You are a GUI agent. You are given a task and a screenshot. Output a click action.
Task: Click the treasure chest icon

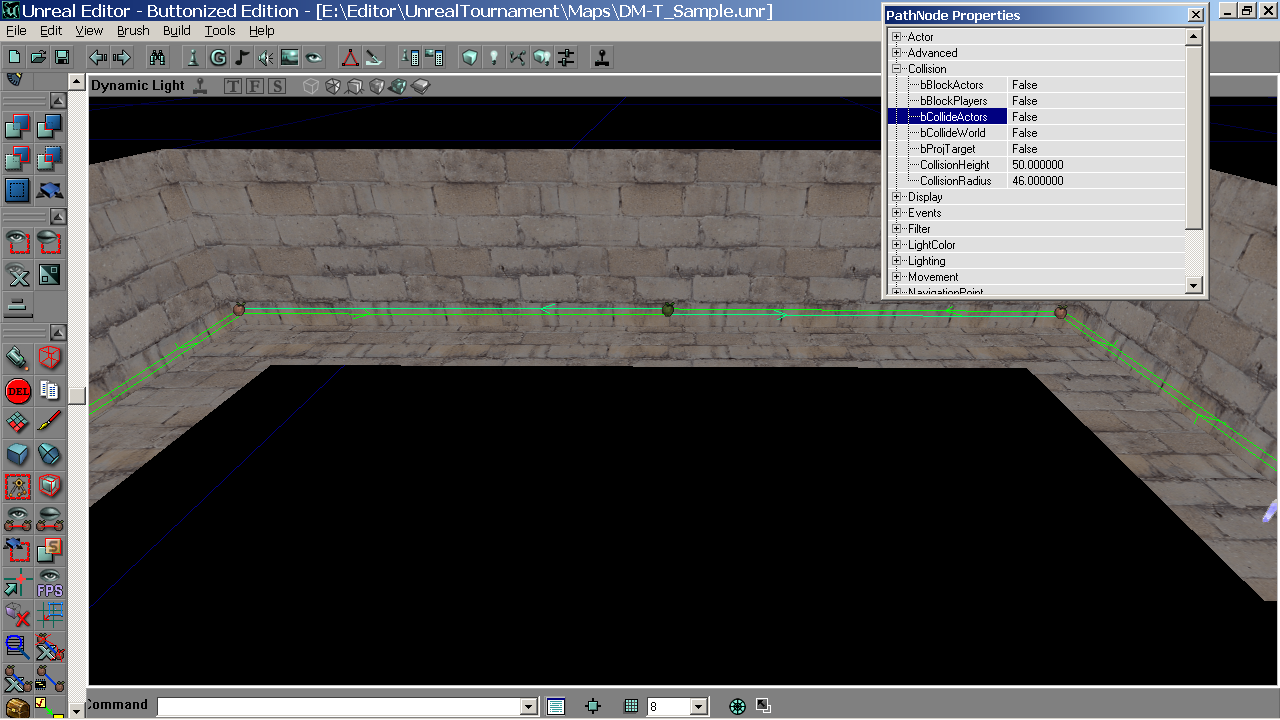(x=18, y=707)
